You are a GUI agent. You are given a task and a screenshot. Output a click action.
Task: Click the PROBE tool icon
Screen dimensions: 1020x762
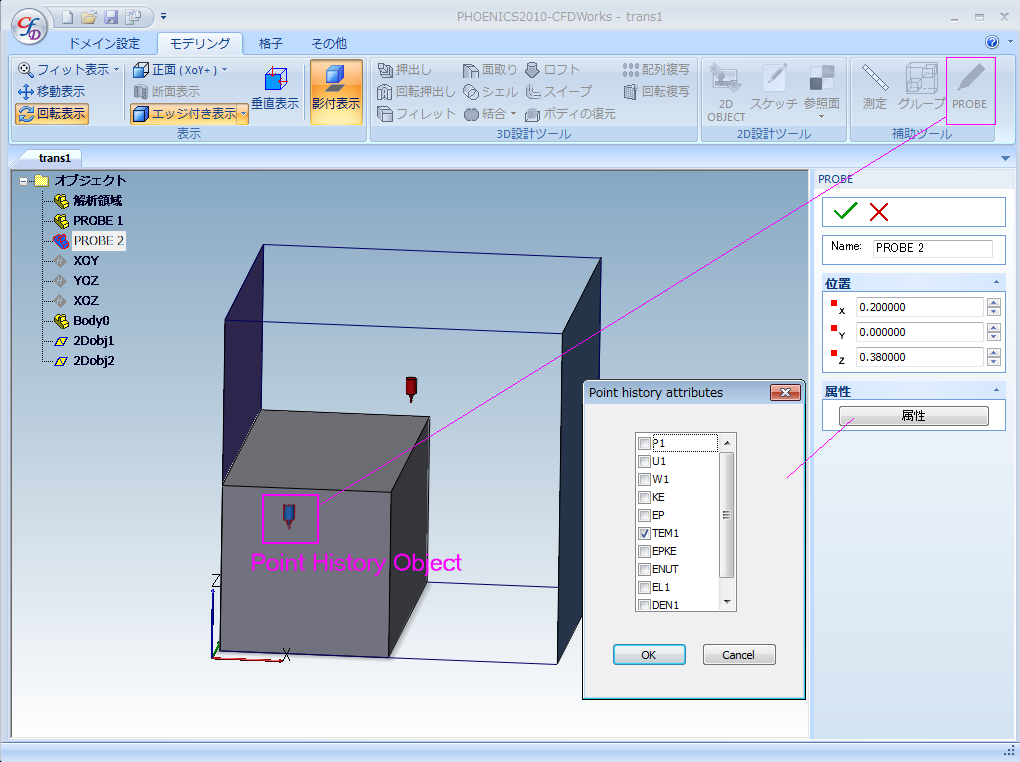pyautogui.click(x=969, y=85)
